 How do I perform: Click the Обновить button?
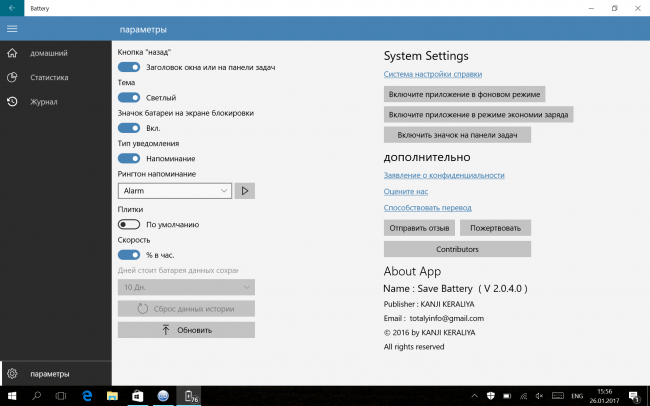pyautogui.click(x=186, y=330)
